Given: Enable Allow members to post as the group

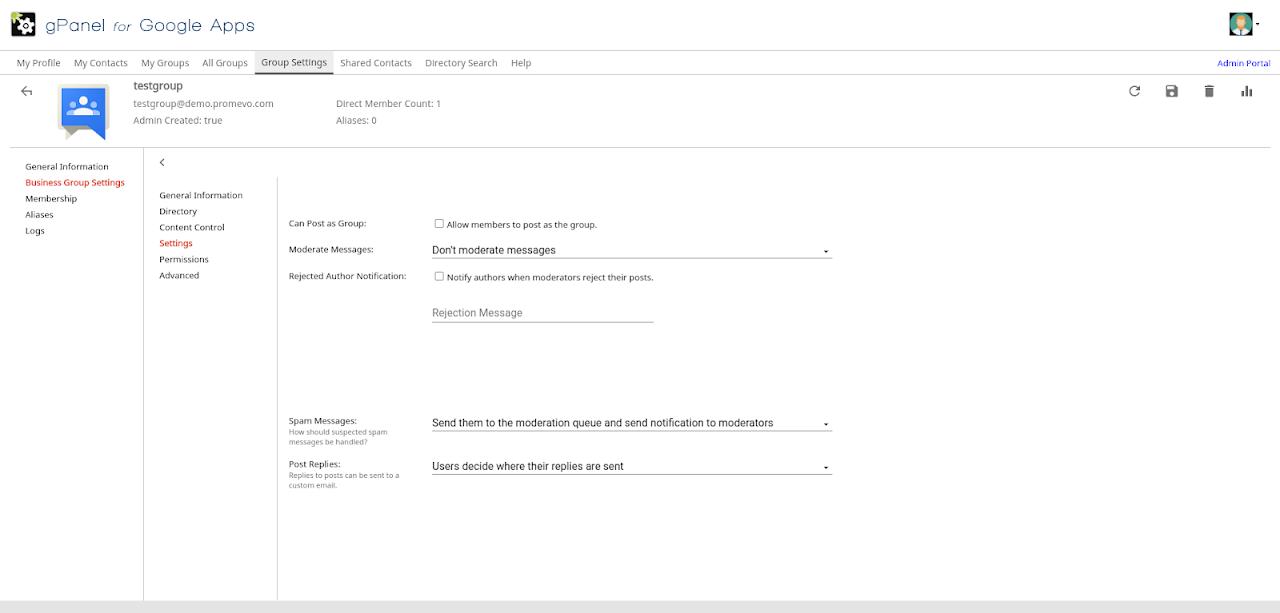Looking at the screenshot, I should tap(439, 224).
